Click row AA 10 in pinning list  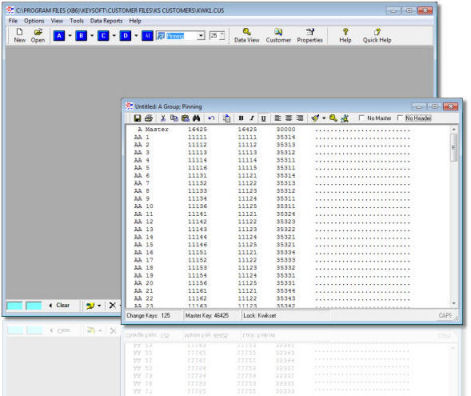pyautogui.click(x=273, y=206)
